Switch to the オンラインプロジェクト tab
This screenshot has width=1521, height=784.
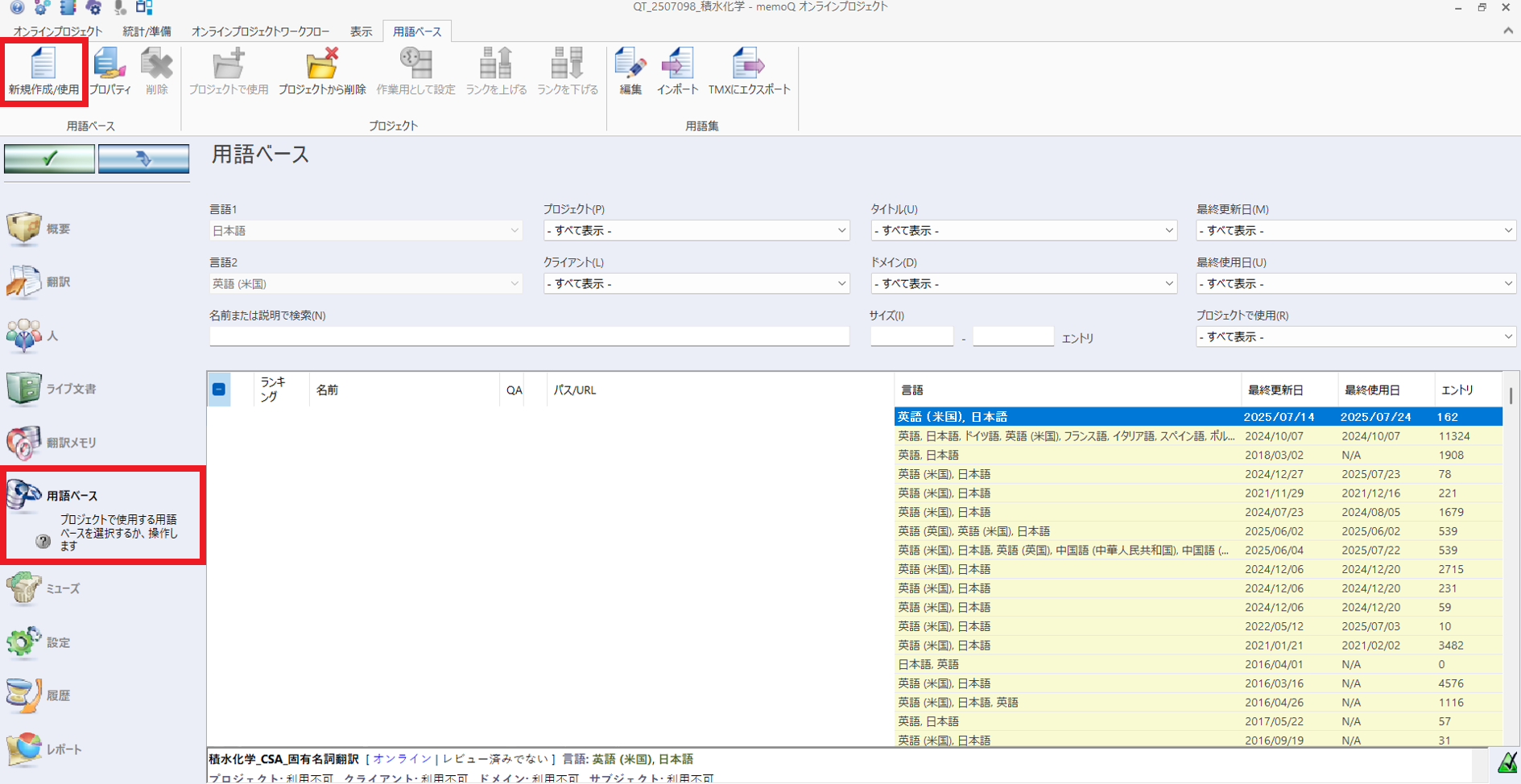click(x=58, y=31)
